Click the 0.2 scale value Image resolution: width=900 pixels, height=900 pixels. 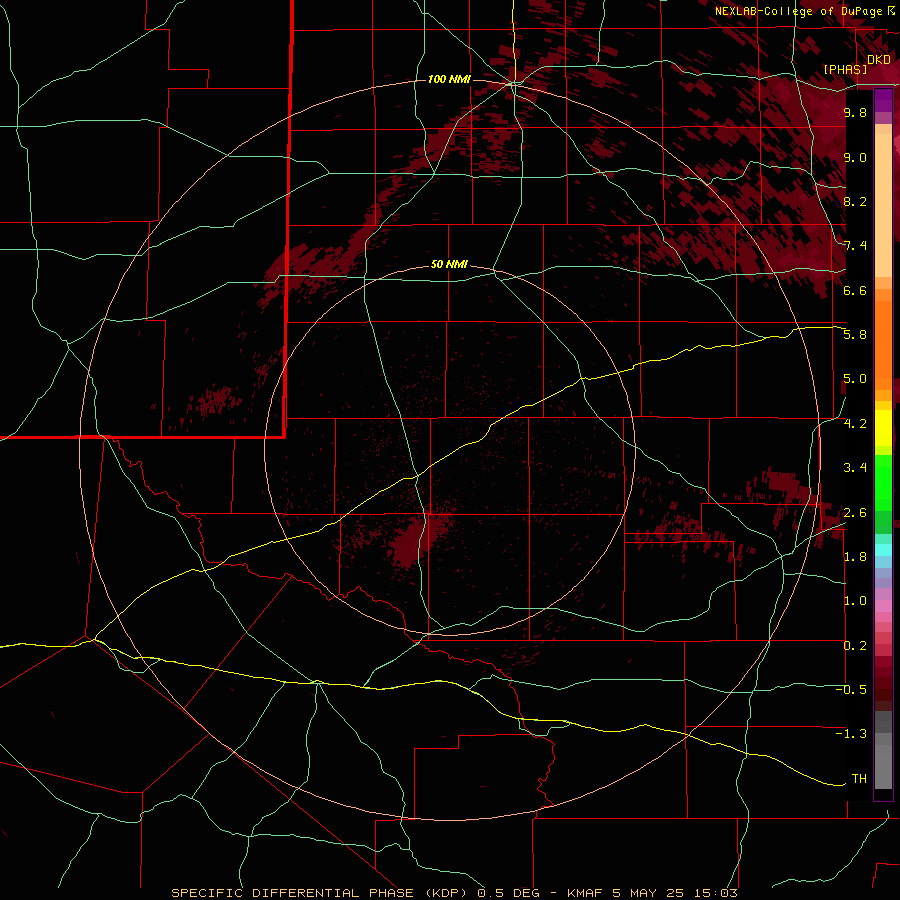[x=855, y=646]
